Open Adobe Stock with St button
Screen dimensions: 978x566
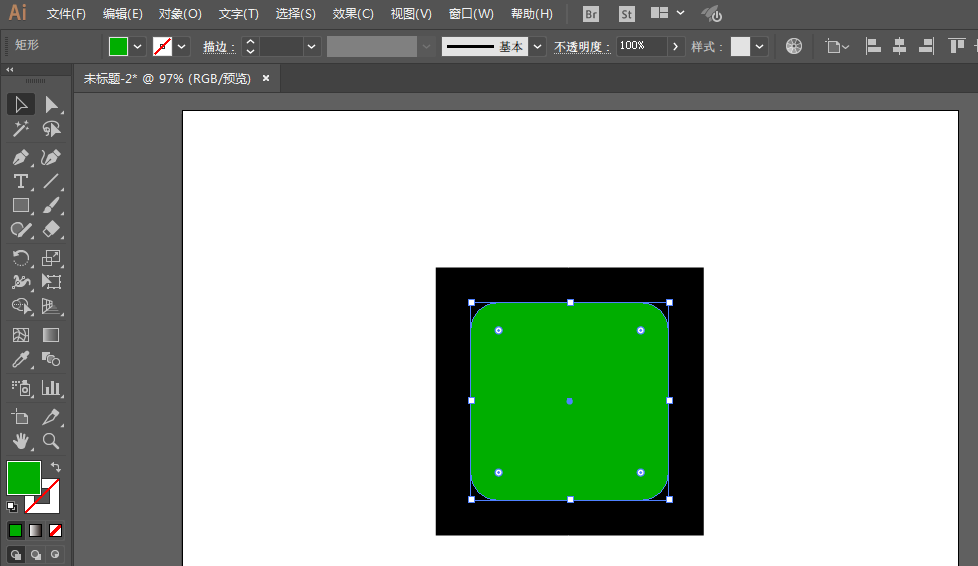[626, 14]
